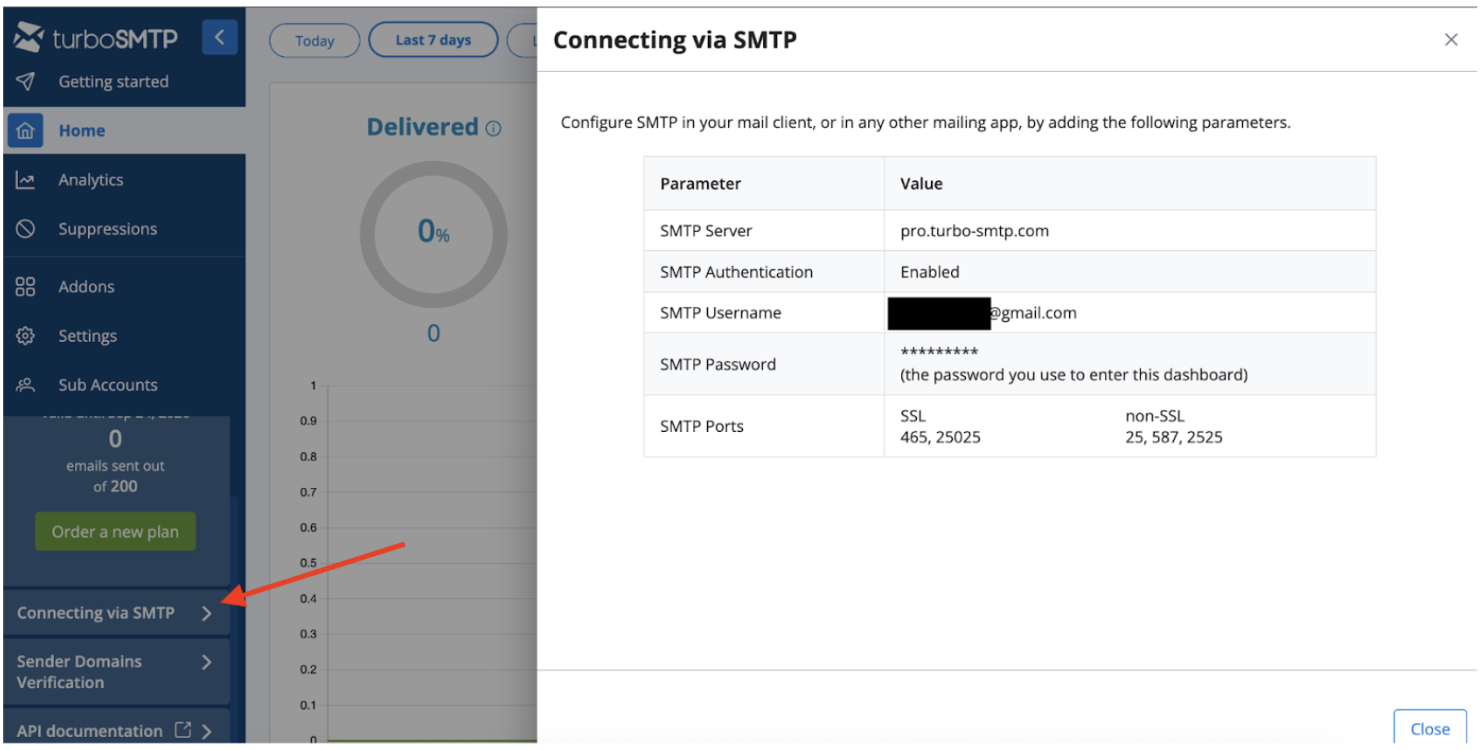The height and width of the screenshot is (750, 1480).
Task: Click the pro.turbo-smtp.com server value
Action: pyautogui.click(x=974, y=231)
